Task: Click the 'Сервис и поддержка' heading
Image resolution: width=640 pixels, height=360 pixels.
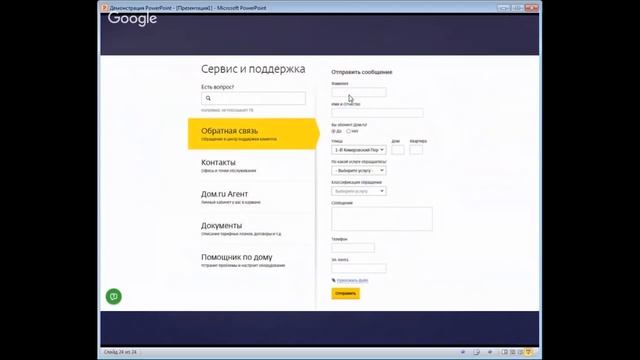Action: (253, 69)
